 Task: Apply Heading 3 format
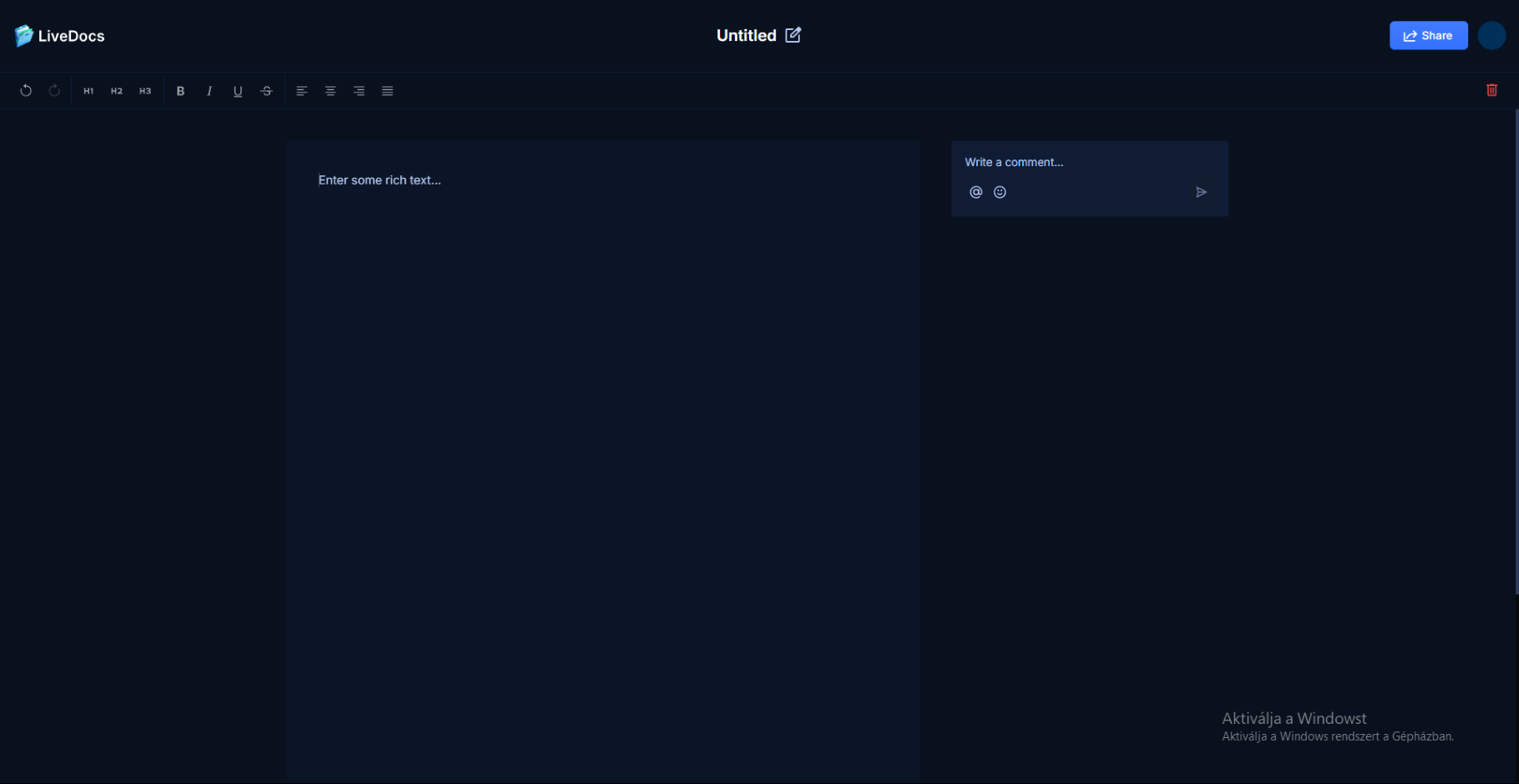(x=145, y=91)
